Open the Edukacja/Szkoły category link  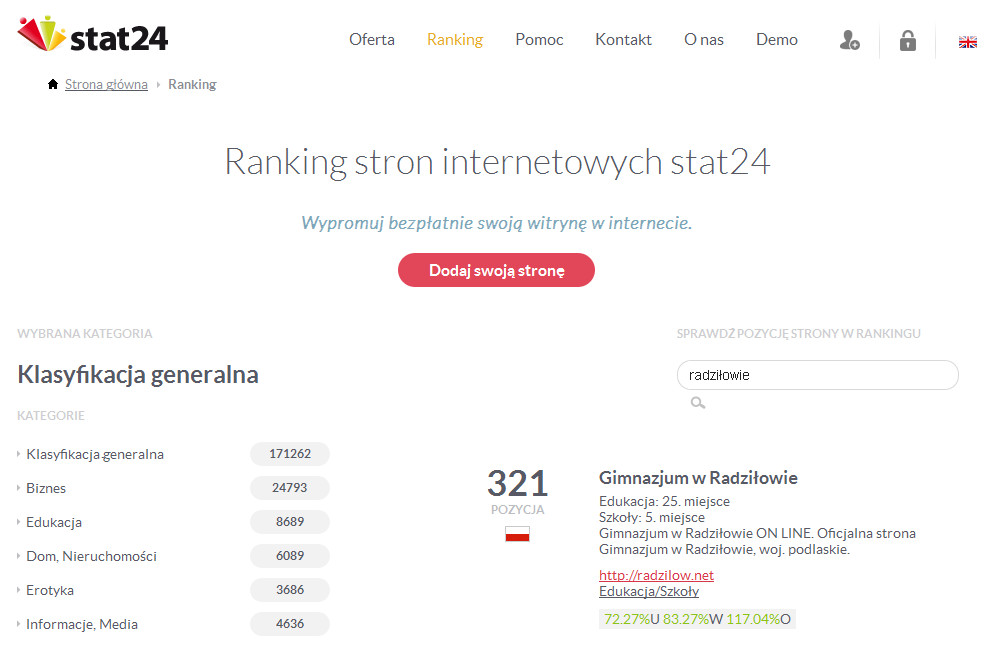pos(649,591)
